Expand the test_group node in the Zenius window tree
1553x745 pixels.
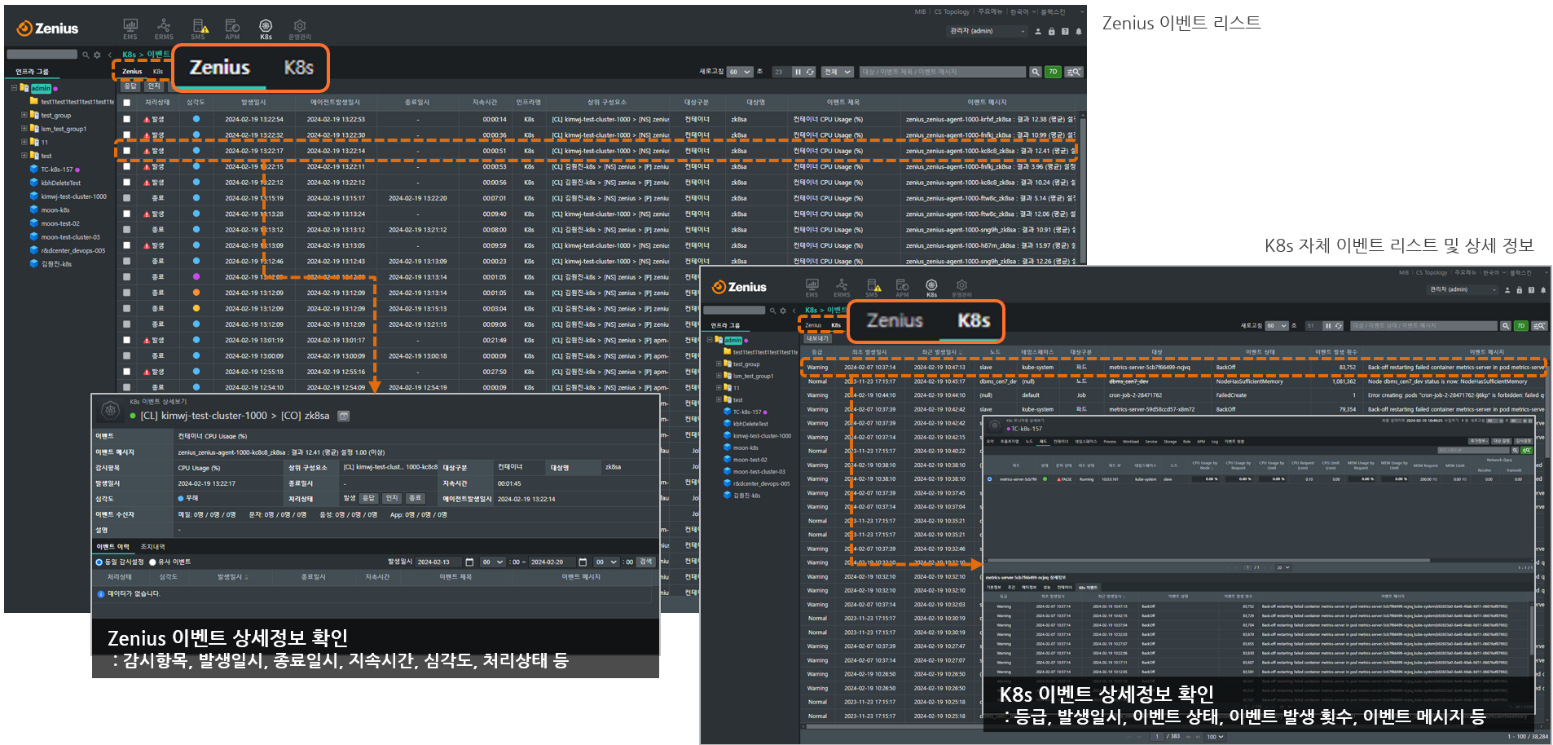(x=24, y=114)
